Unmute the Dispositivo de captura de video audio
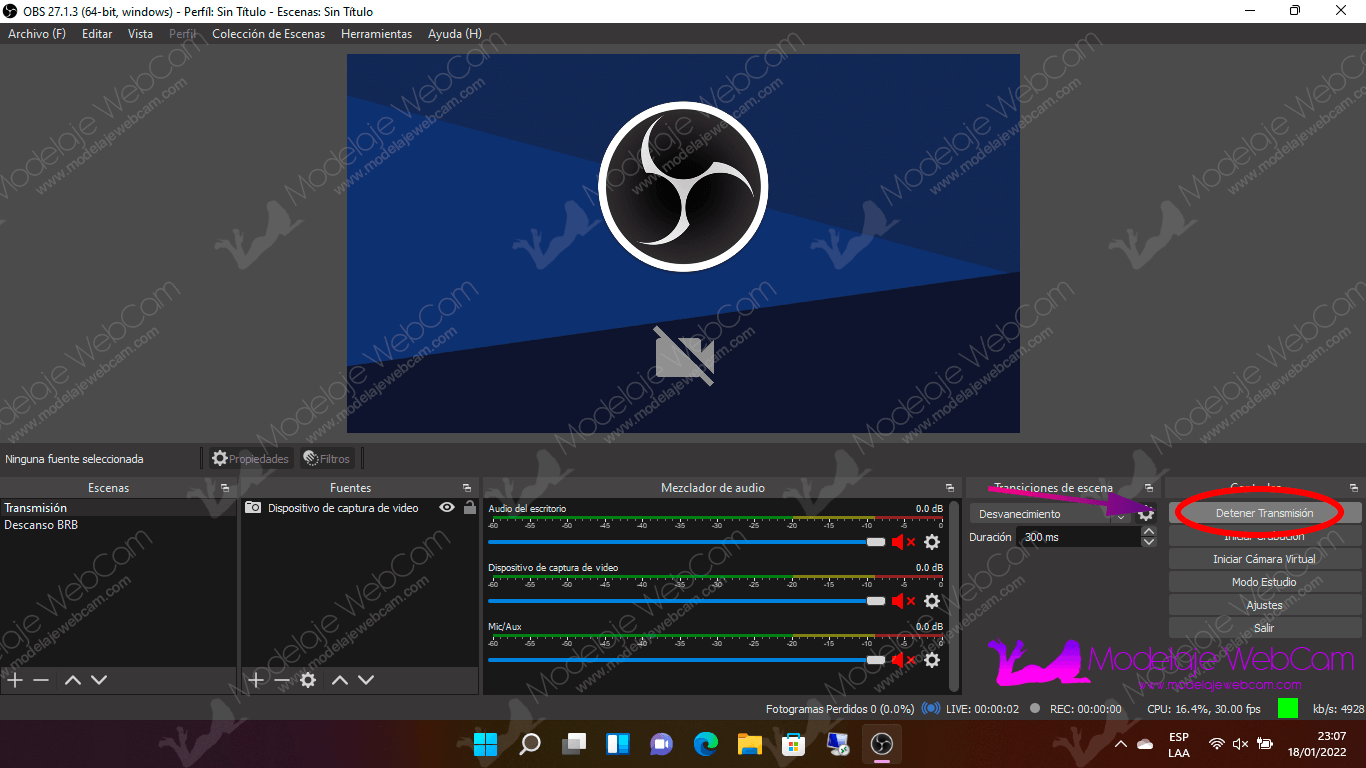Image resolution: width=1366 pixels, height=768 pixels. coord(903,601)
